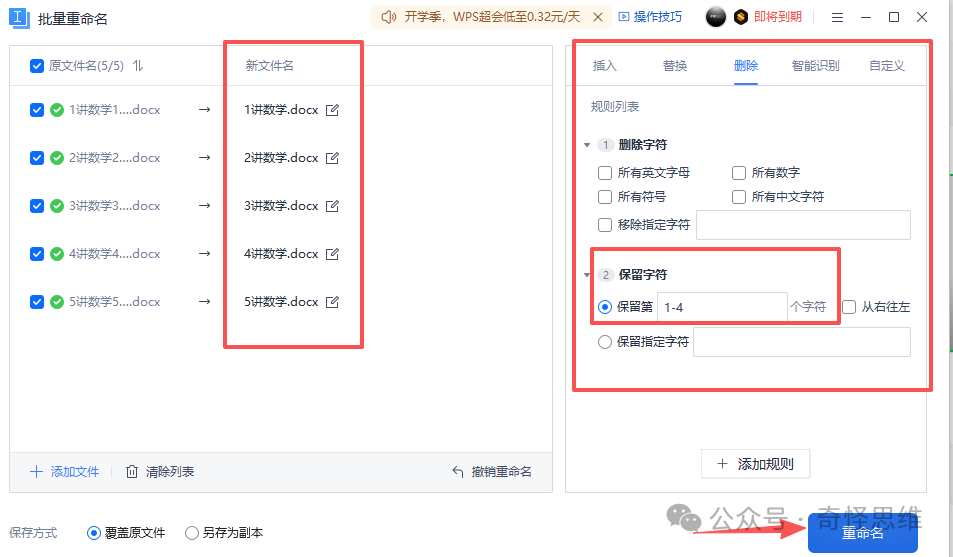Choose 另存为副本 save mode
Image resolution: width=953 pixels, height=557 pixels.
(192, 533)
